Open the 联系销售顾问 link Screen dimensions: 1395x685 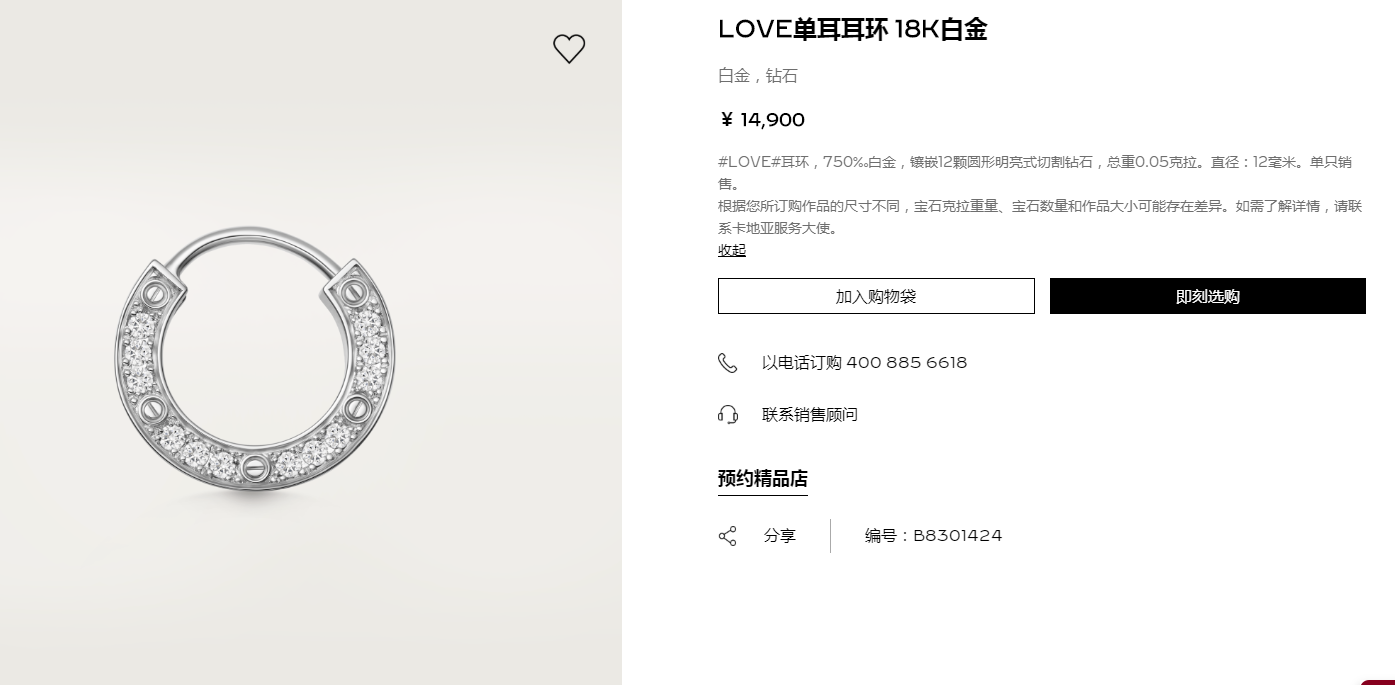tap(810, 415)
